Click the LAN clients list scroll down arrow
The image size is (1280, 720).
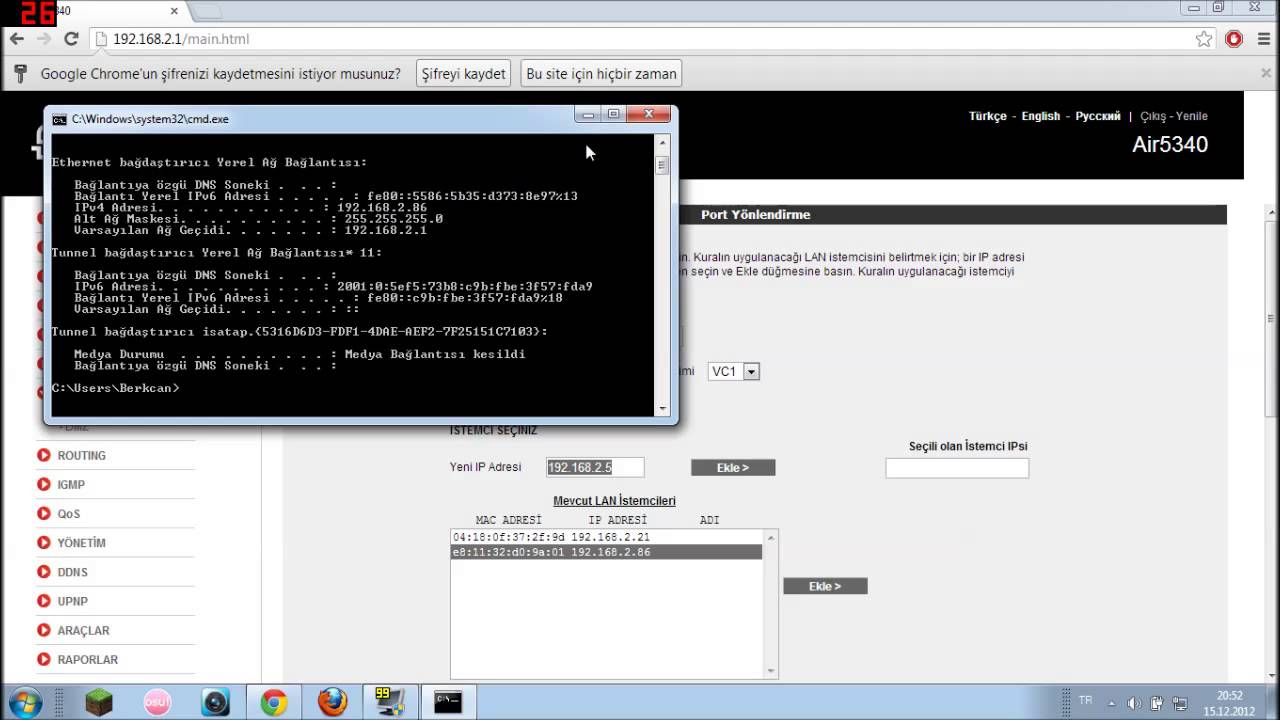[770, 671]
